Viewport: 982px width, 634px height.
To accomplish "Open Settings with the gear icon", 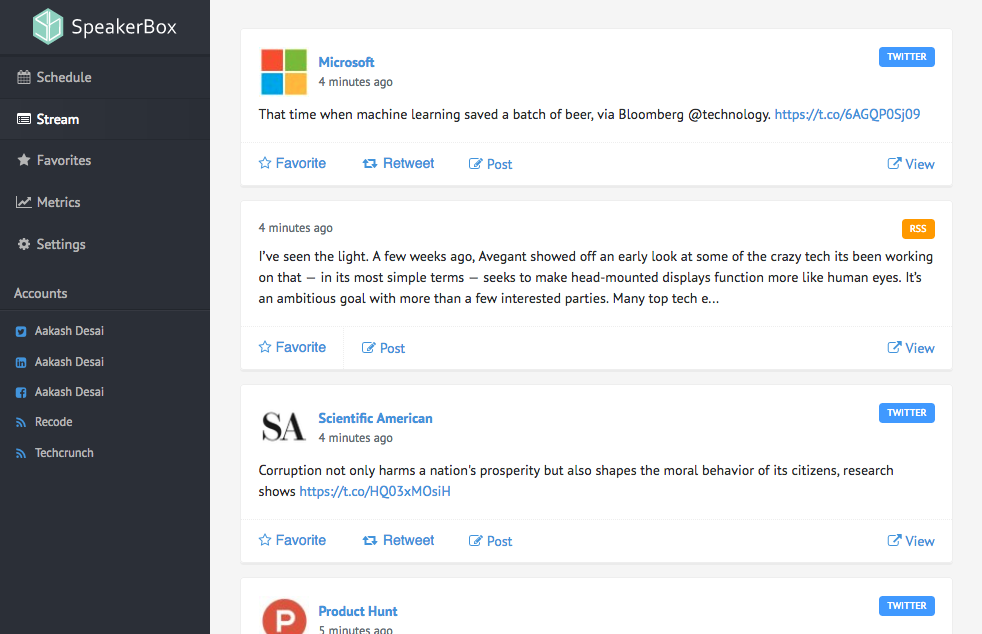I will tap(60, 244).
